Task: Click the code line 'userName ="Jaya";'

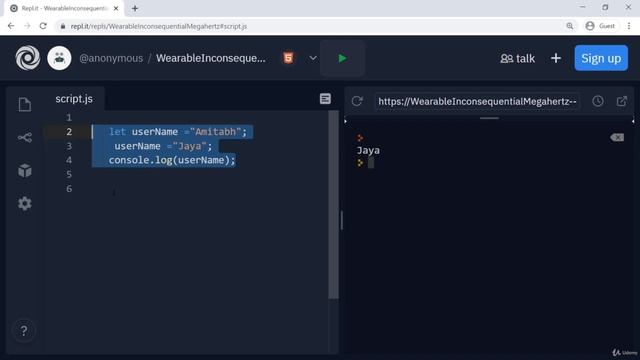Action: click(x=163, y=146)
